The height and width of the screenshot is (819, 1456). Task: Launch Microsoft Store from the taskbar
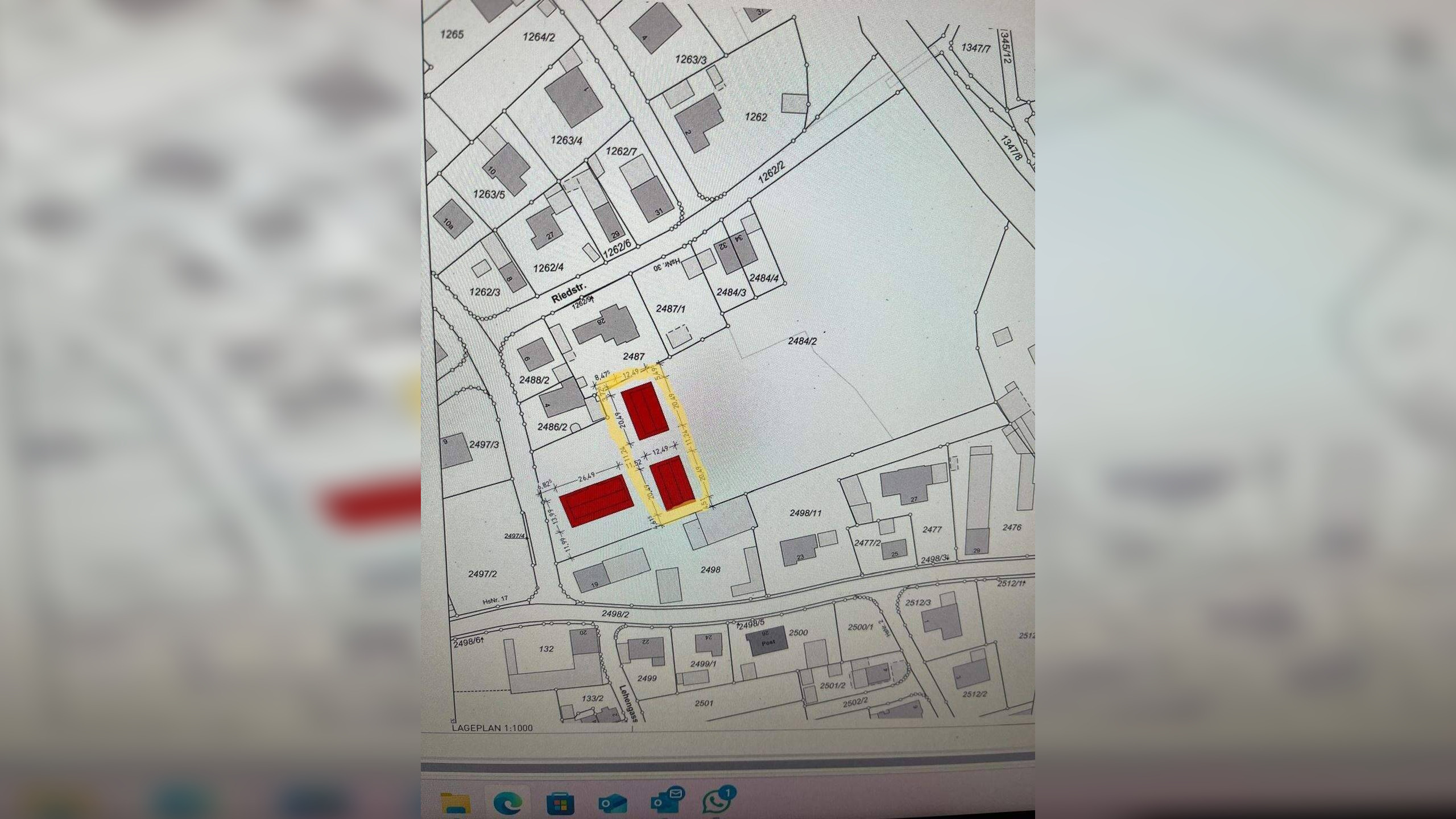560,804
